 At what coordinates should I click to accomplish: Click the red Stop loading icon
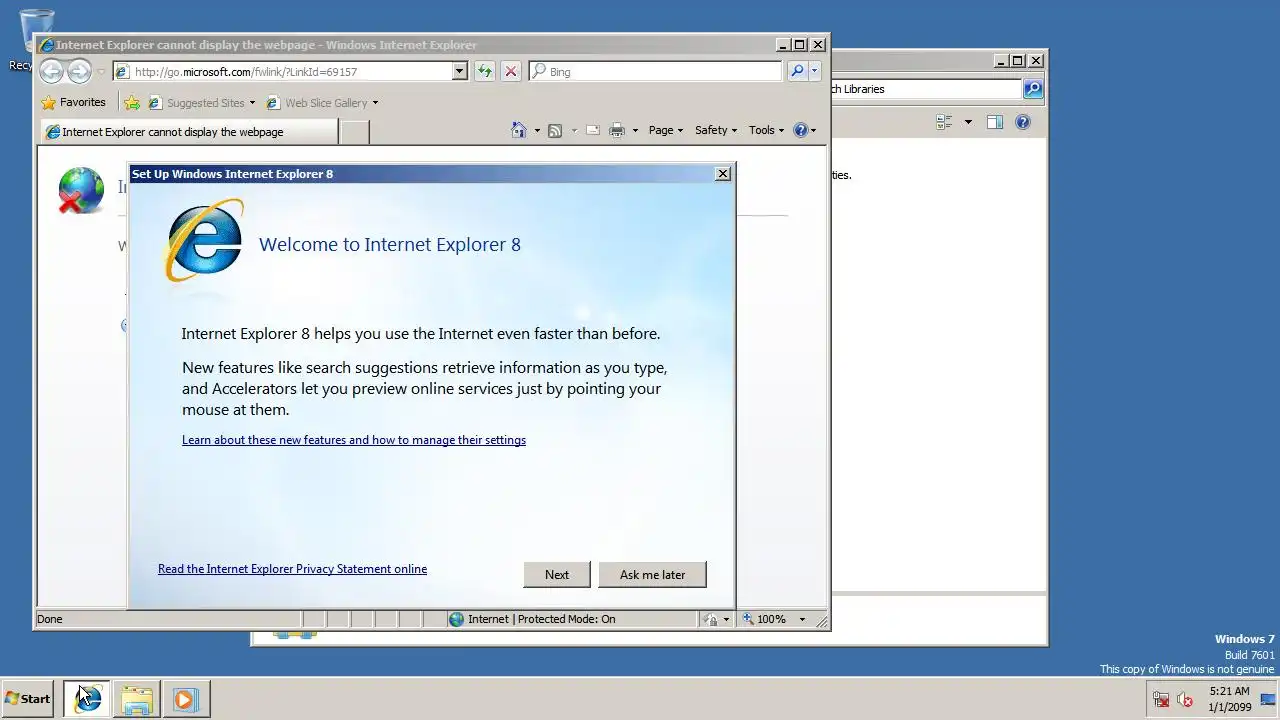(x=511, y=71)
